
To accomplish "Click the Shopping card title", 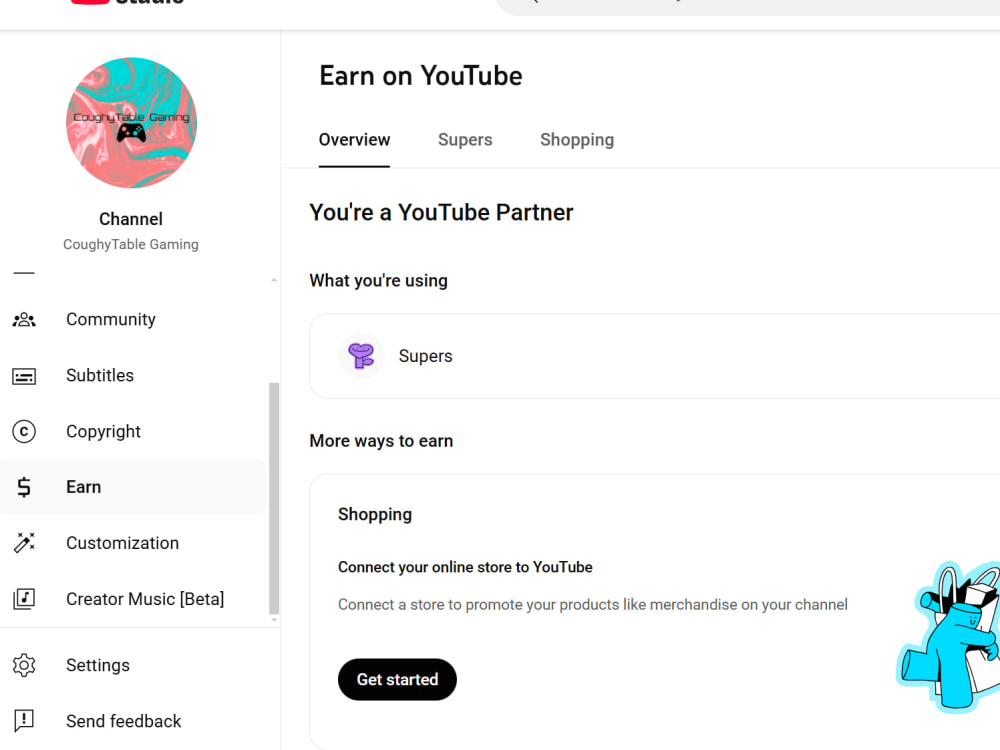I will [375, 515].
